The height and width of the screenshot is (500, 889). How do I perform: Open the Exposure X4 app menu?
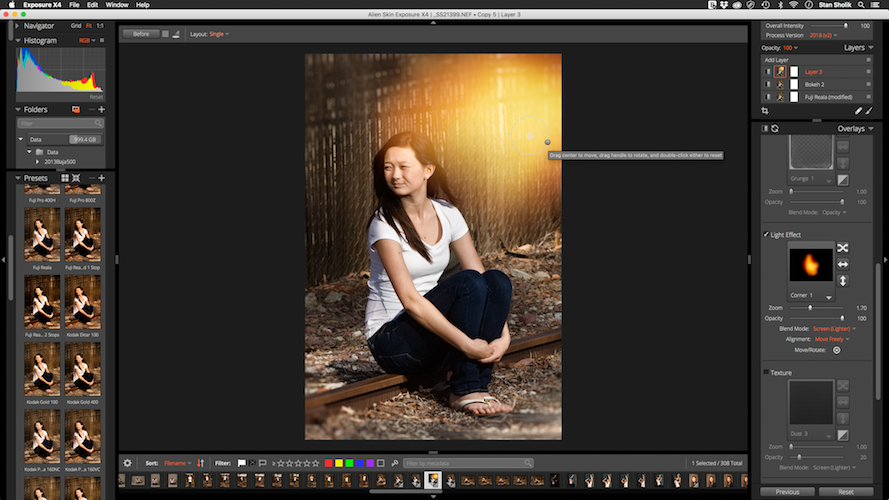point(42,5)
